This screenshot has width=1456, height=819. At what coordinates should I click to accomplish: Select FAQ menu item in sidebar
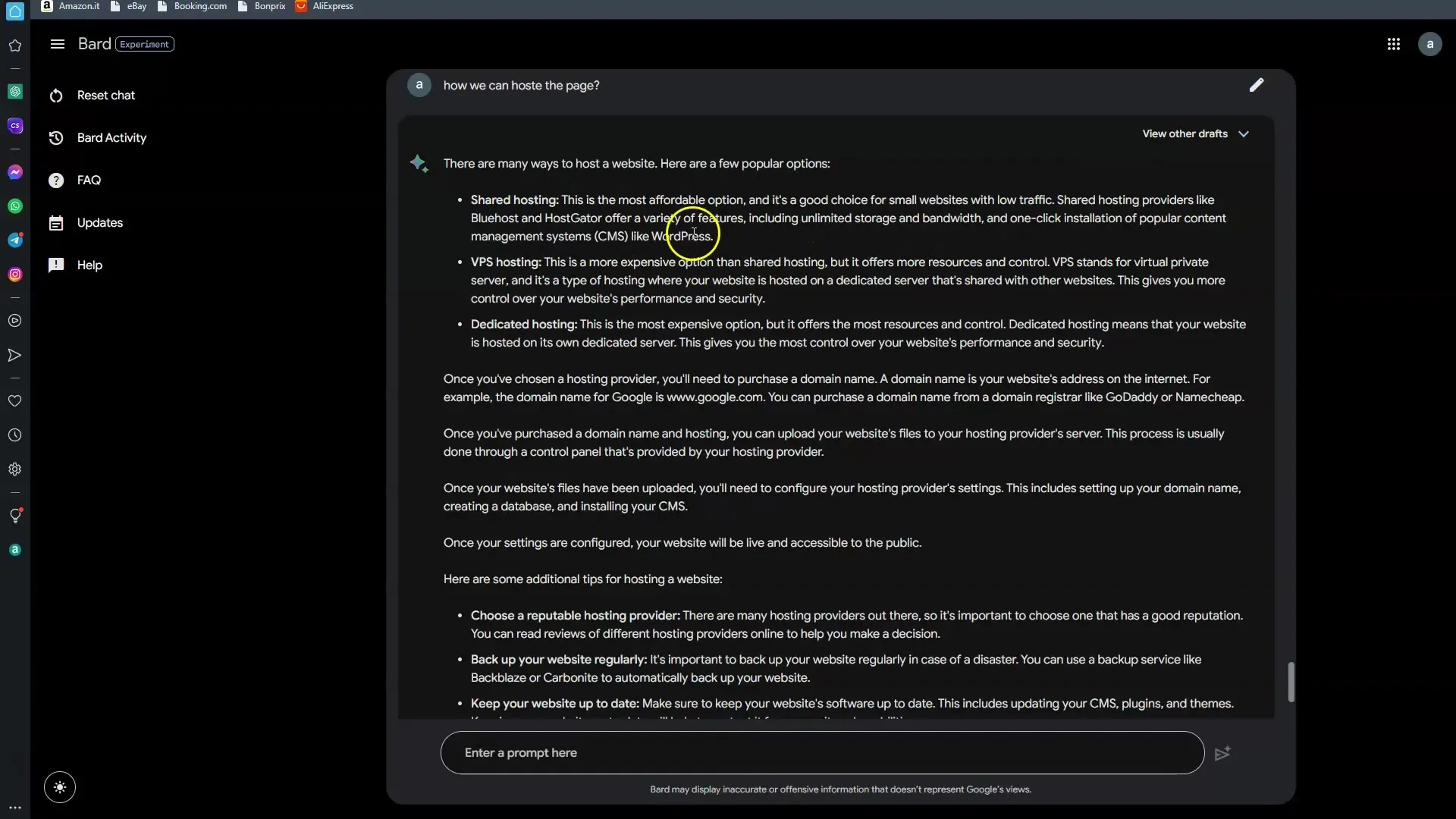(88, 179)
